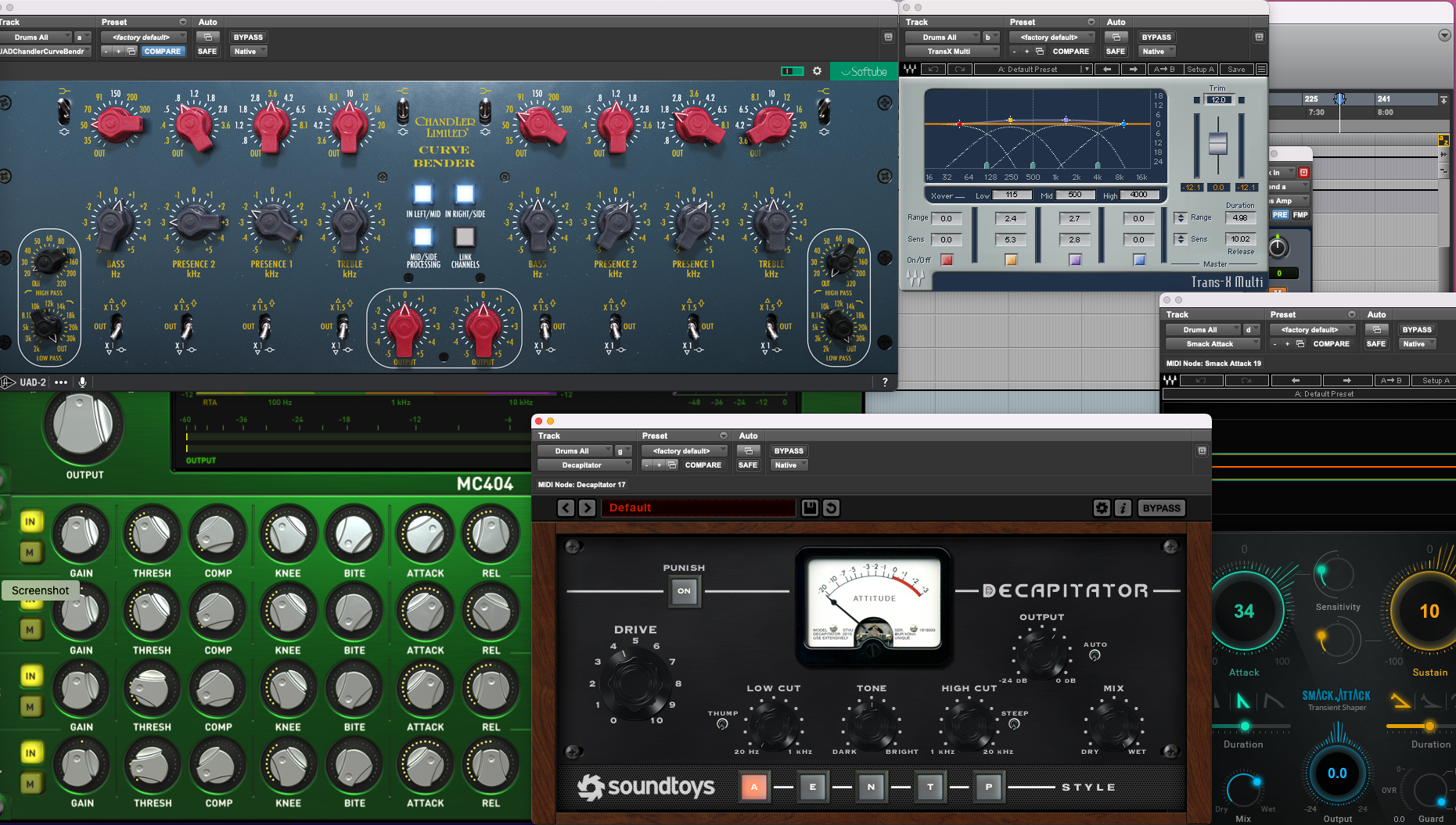Click Smack Attack previous preset arrow
Image resolution: width=1456 pixels, height=825 pixels.
(1296, 380)
